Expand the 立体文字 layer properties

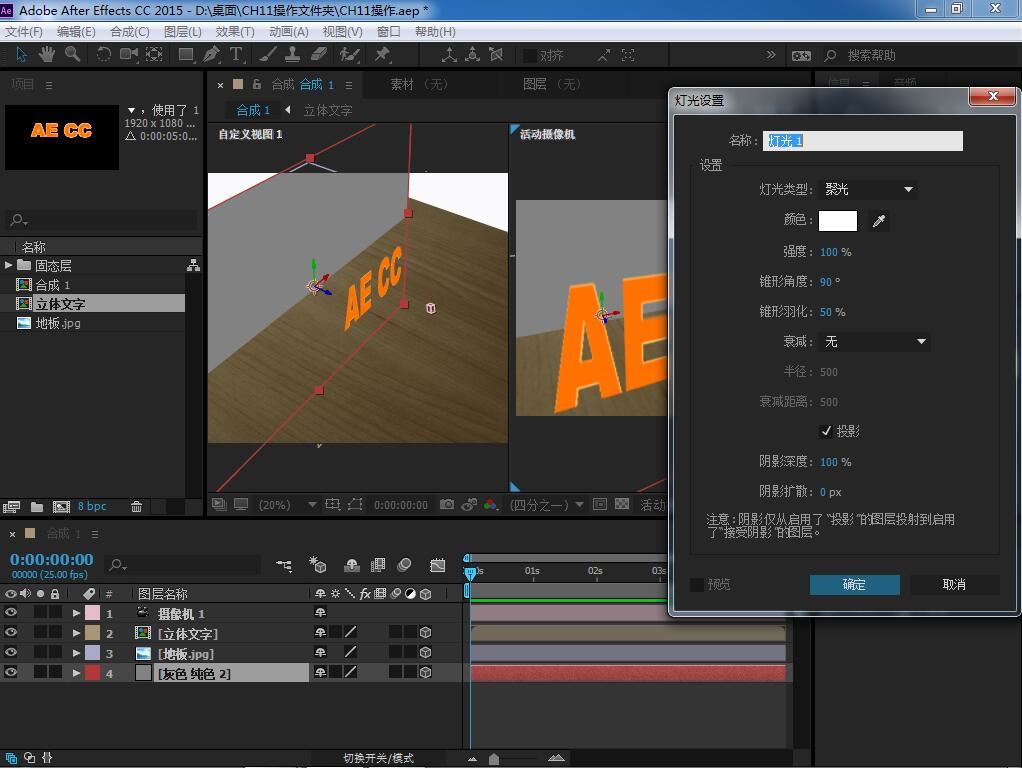point(76,633)
